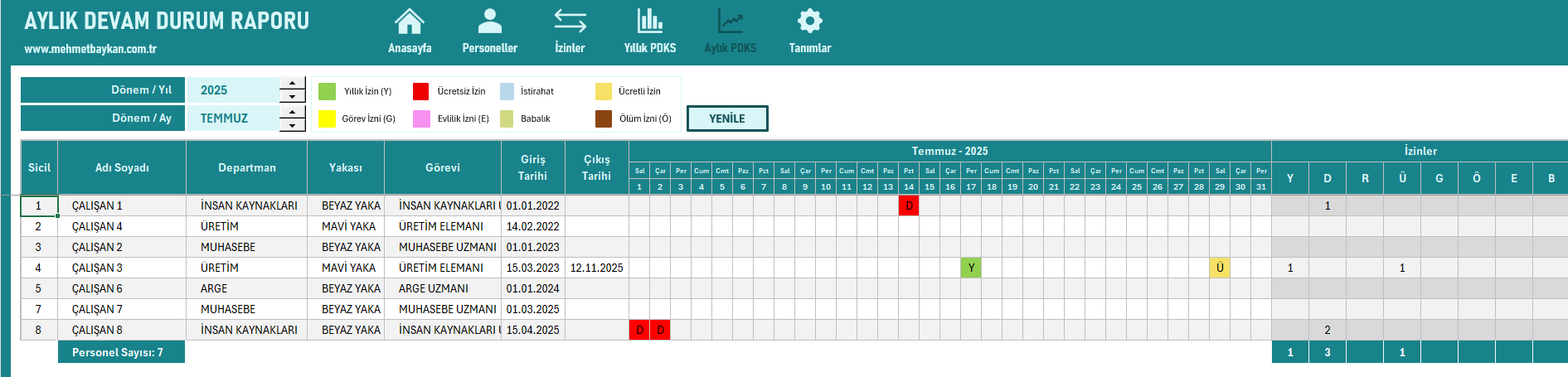The image size is (1568, 377).
Task: Click the Ücretli İzin legend swatch
Action: point(604,91)
